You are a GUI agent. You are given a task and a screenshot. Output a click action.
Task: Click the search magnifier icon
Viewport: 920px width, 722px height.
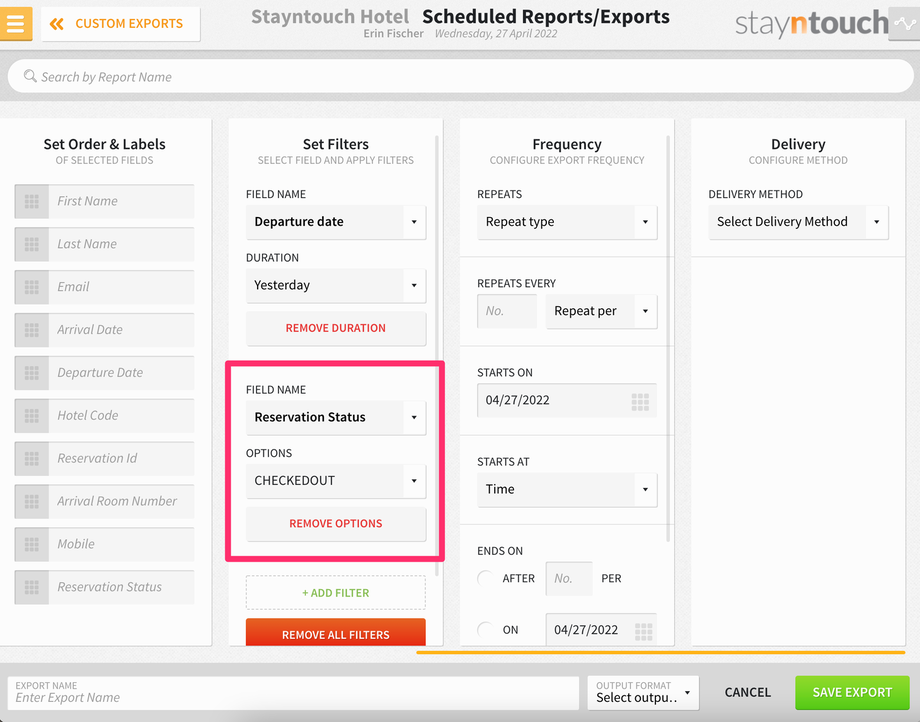click(30, 76)
